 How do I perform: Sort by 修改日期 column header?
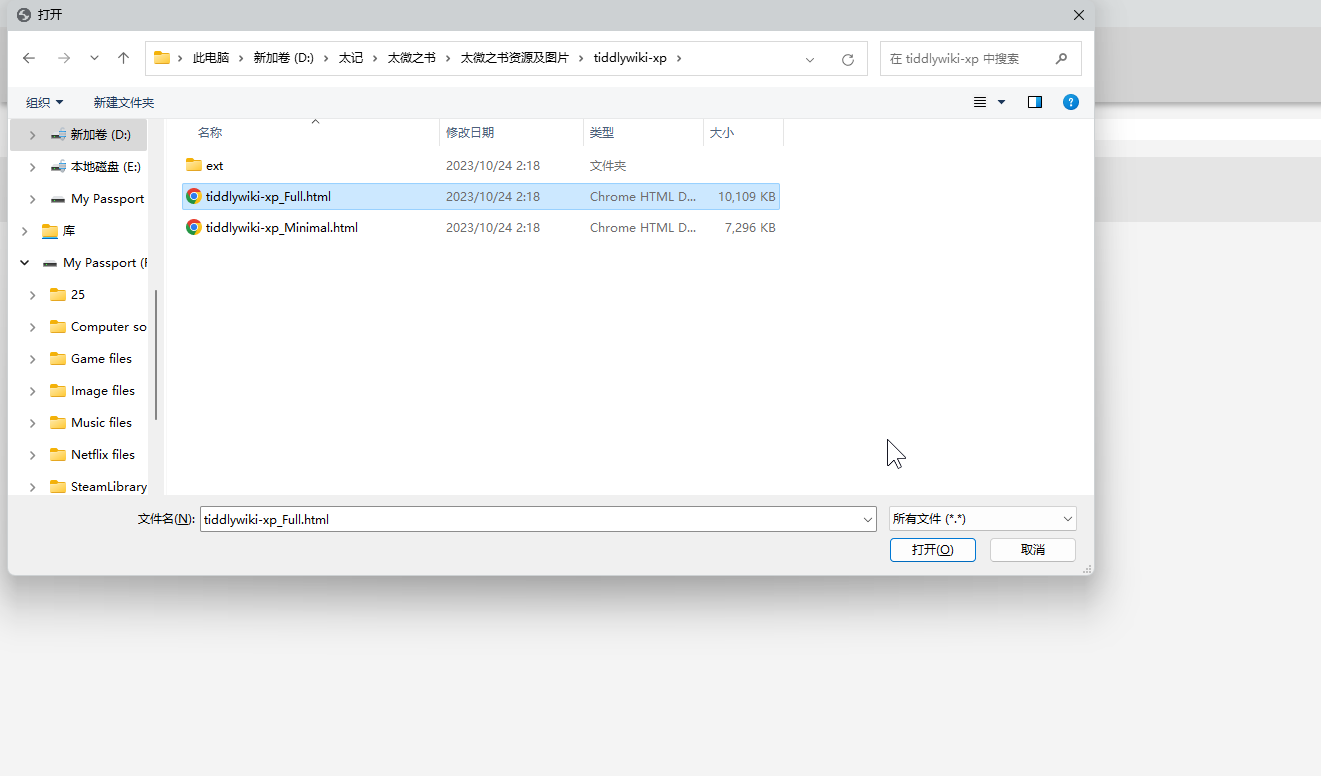coord(470,133)
